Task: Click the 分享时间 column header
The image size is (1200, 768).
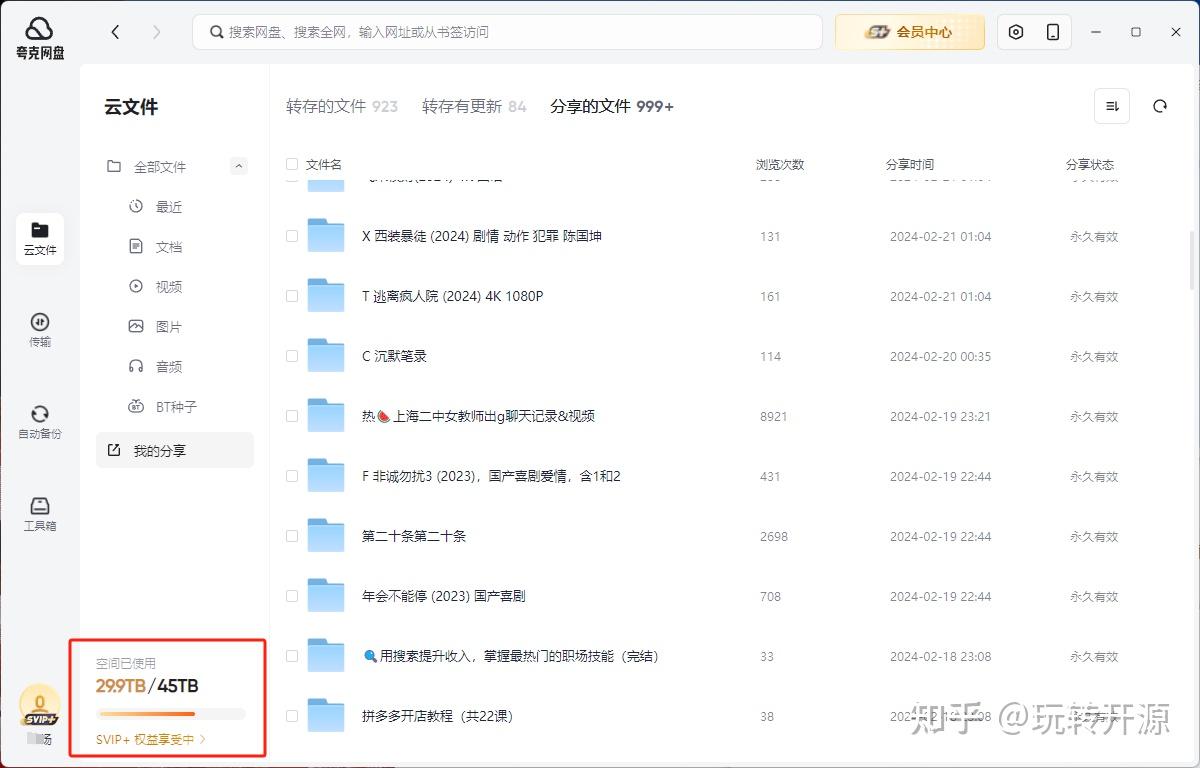Action: click(910, 164)
